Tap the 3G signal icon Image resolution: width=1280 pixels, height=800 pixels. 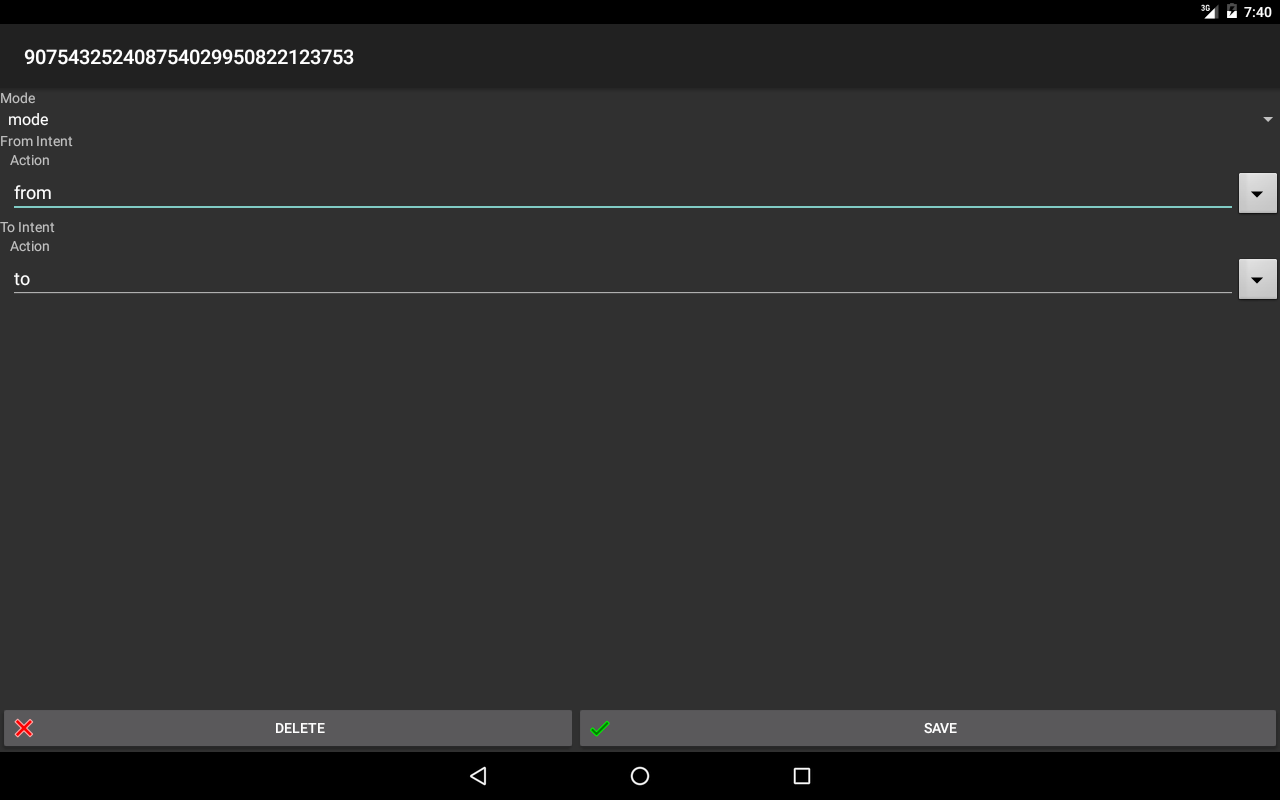point(1209,11)
